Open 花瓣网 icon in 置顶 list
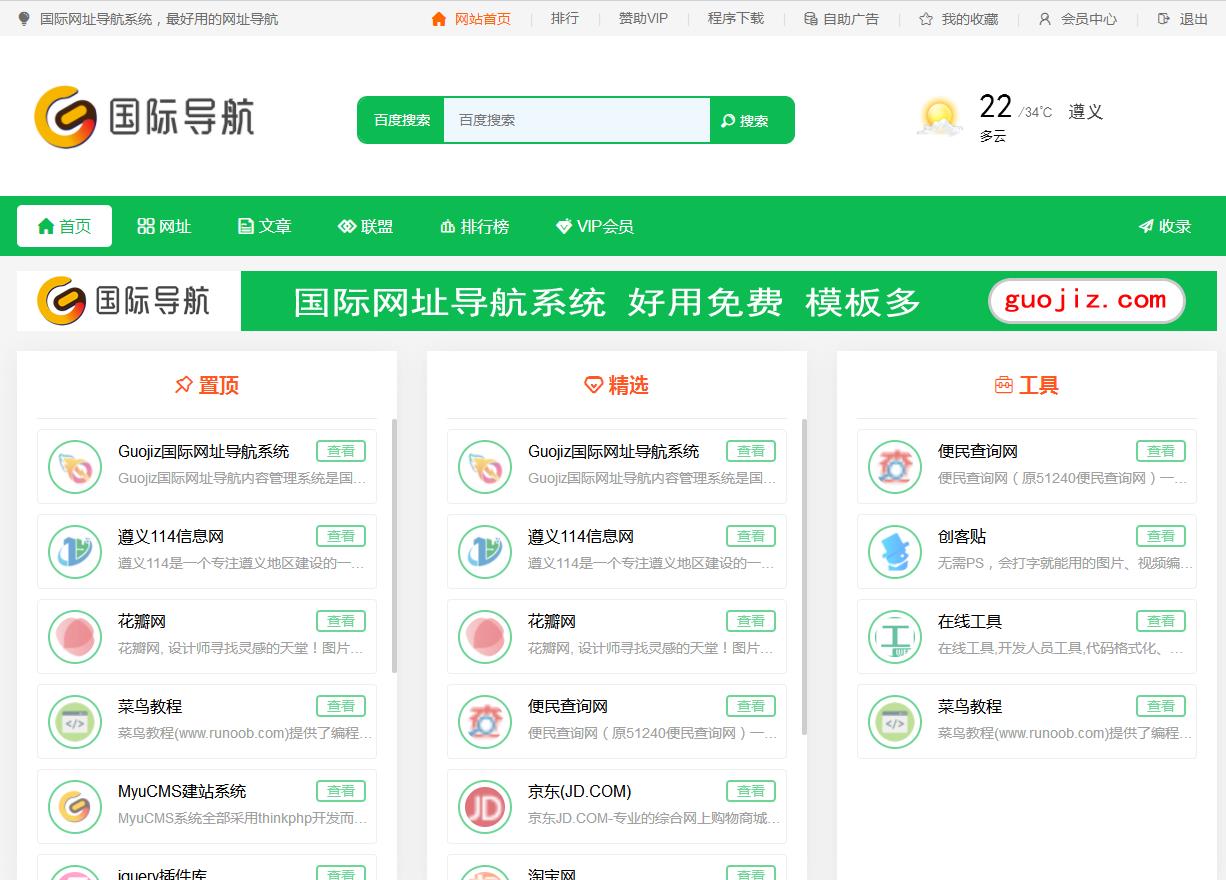 click(x=75, y=637)
